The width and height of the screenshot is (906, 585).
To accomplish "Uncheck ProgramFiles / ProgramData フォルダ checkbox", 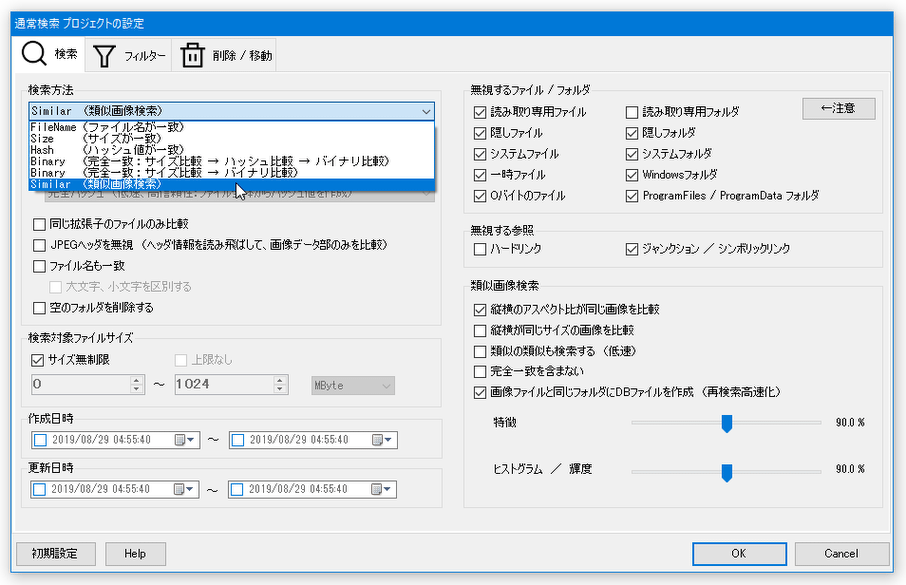I will coord(632,196).
